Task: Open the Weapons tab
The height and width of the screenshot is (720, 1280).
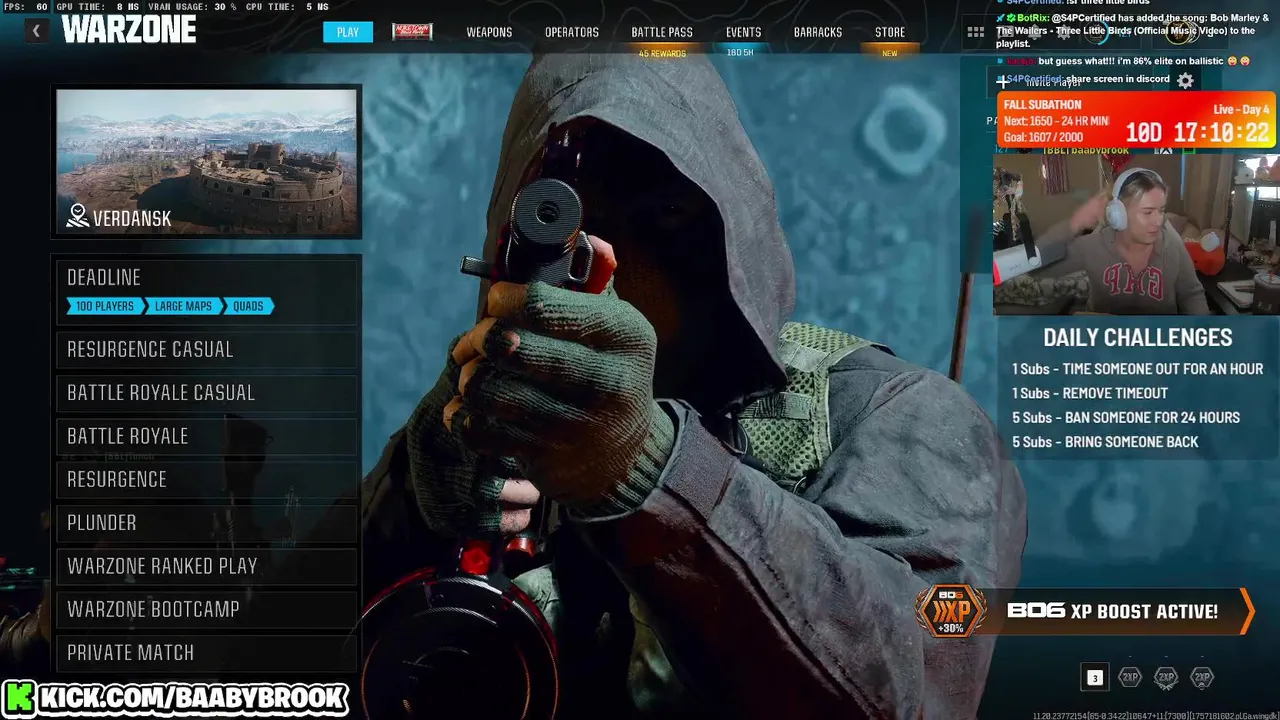Action: tap(489, 32)
